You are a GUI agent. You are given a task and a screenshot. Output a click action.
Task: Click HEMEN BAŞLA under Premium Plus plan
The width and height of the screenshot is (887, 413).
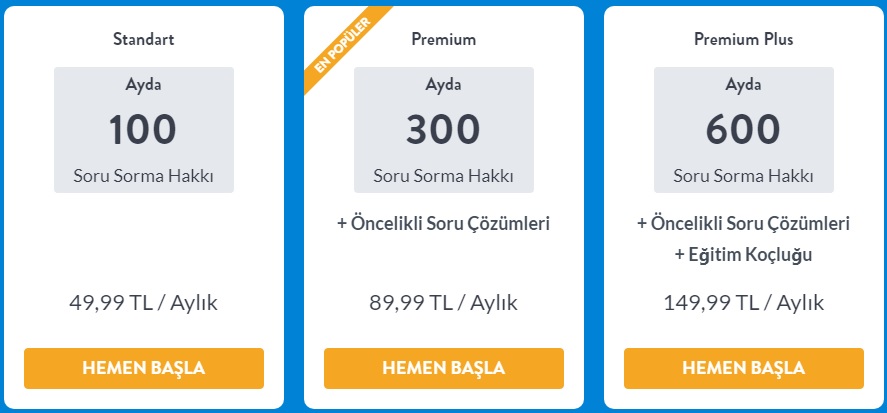point(743,368)
